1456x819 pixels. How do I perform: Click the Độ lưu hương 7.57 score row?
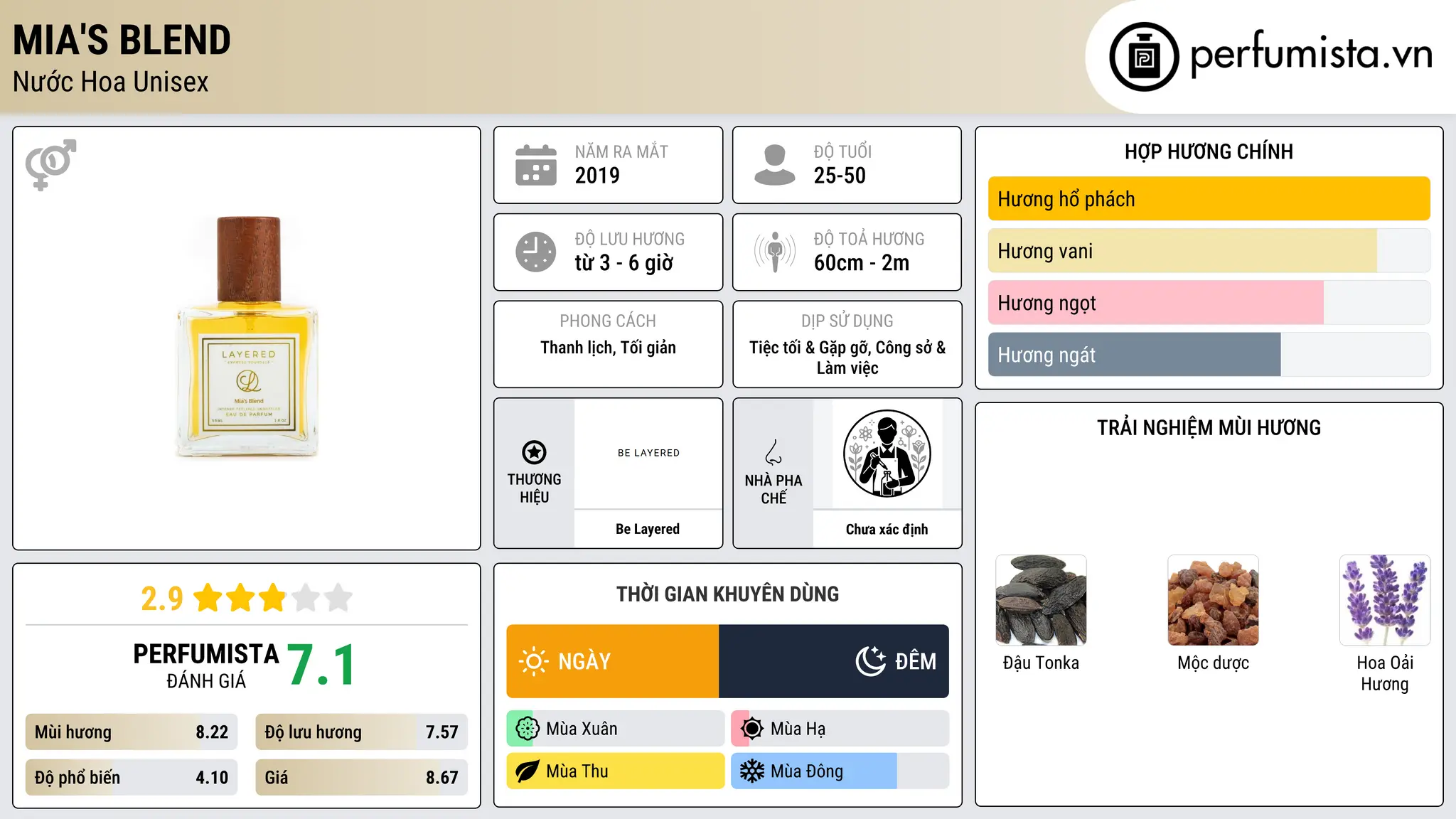pyautogui.click(x=361, y=732)
